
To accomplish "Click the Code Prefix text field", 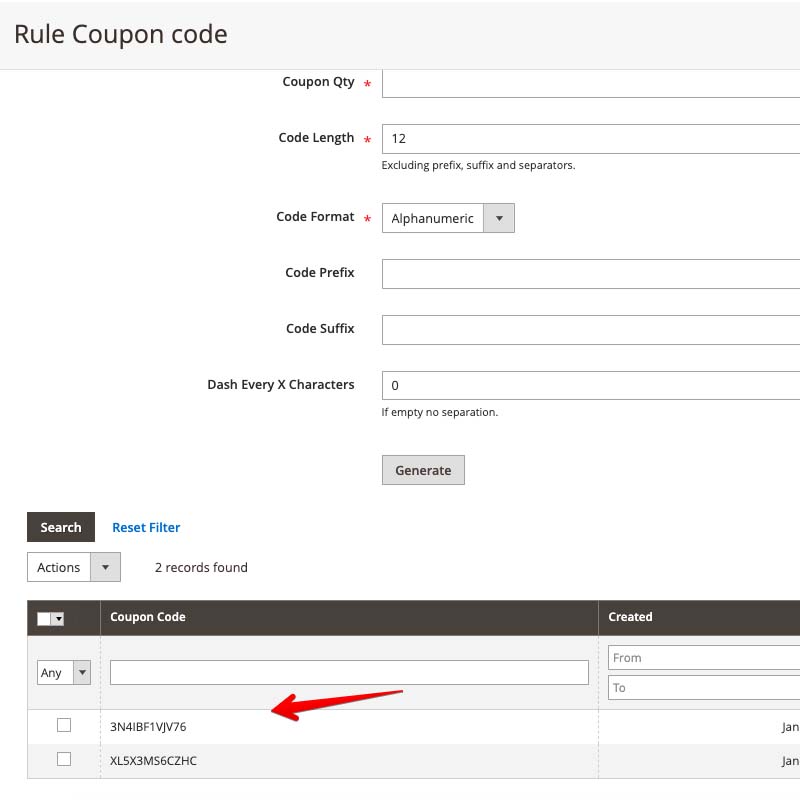I will [x=590, y=273].
